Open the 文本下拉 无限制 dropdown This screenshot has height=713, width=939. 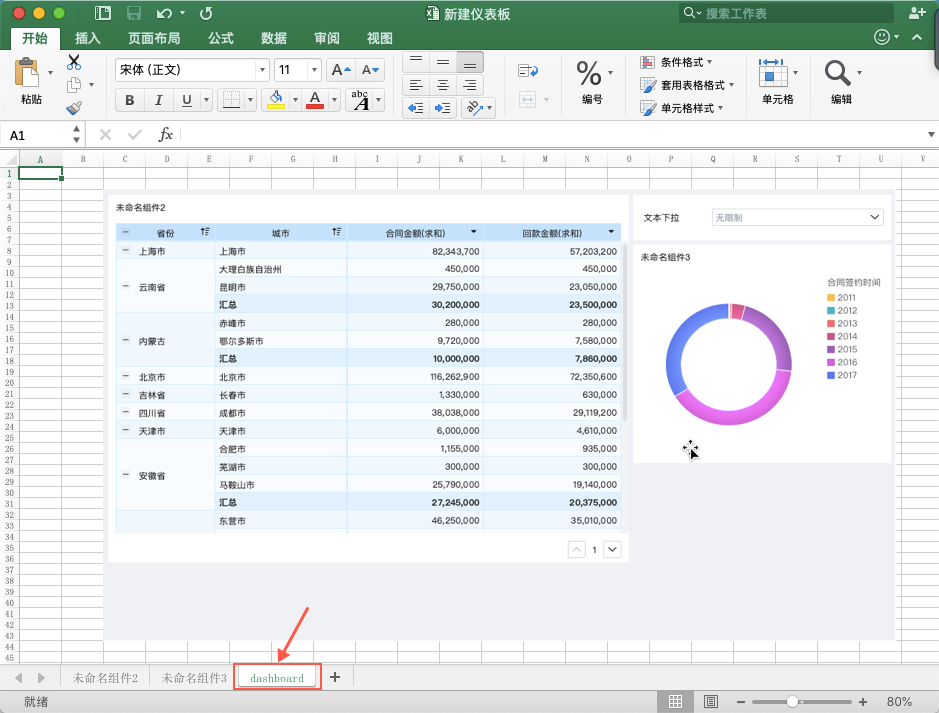point(798,217)
